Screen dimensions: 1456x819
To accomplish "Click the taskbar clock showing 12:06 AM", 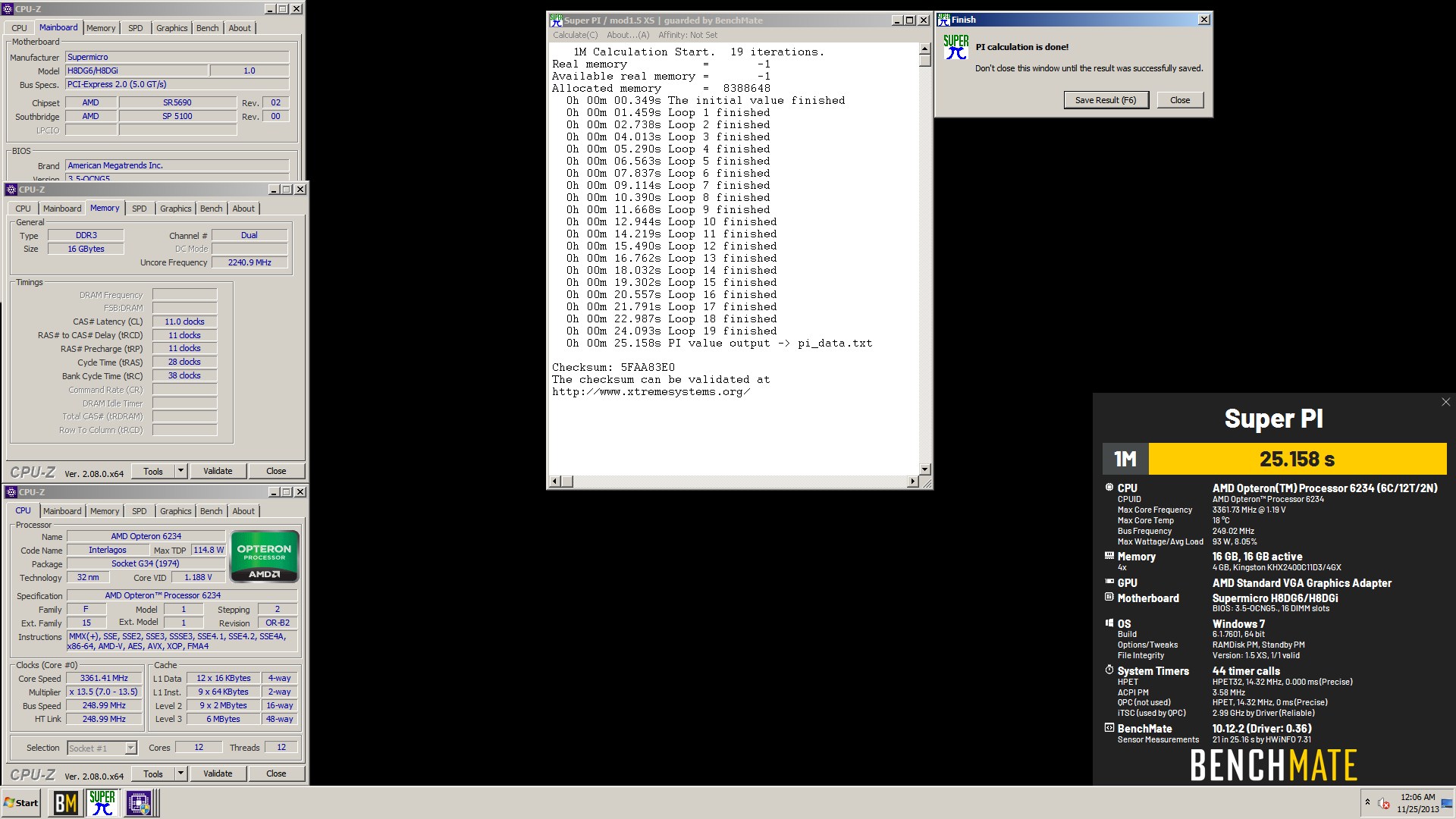I will pyautogui.click(x=1417, y=802).
